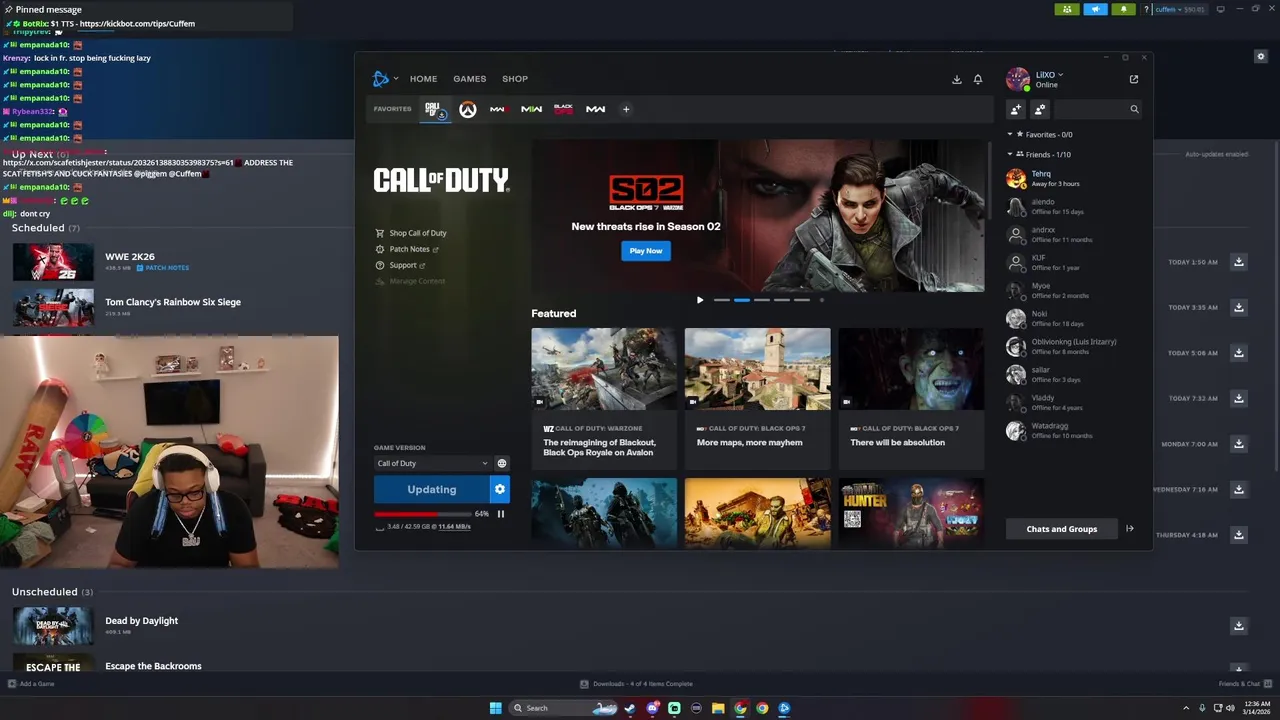The image size is (1280, 720).
Task: Play the banner carousel slideshow
Action: (x=700, y=300)
